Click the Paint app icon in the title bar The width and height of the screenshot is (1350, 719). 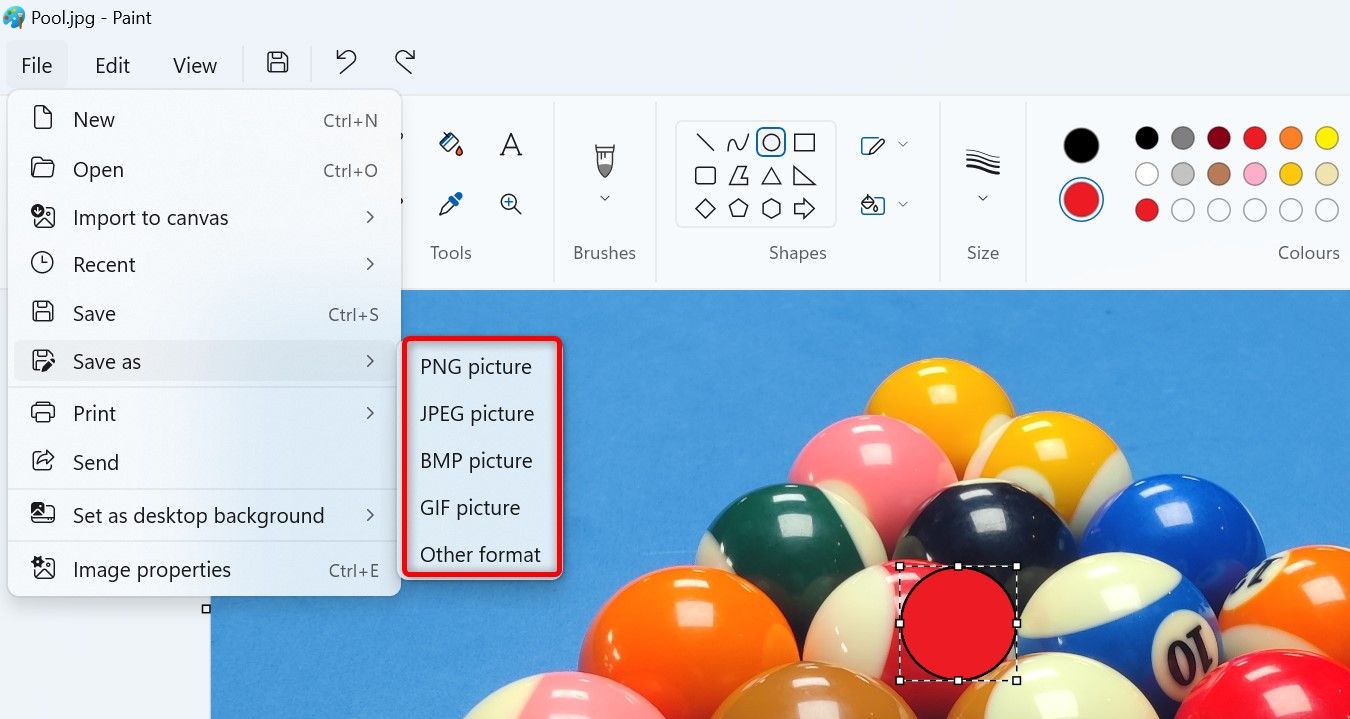pyautogui.click(x=14, y=17)
